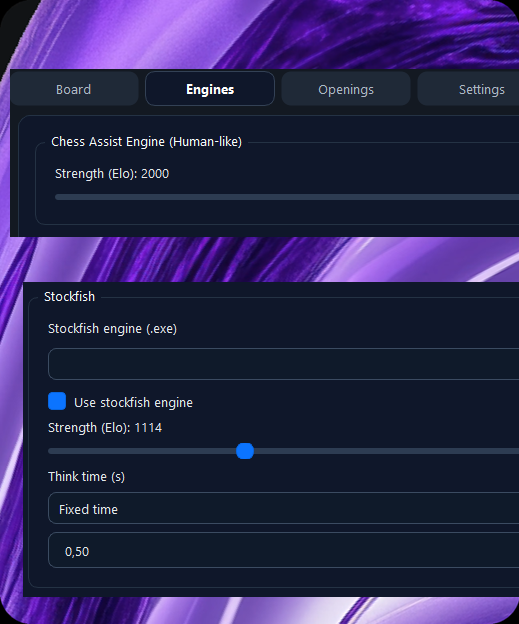Click the Chess Assist Engine strength slider track
This screenshot has height=624, width=519.
coord(287,197)
